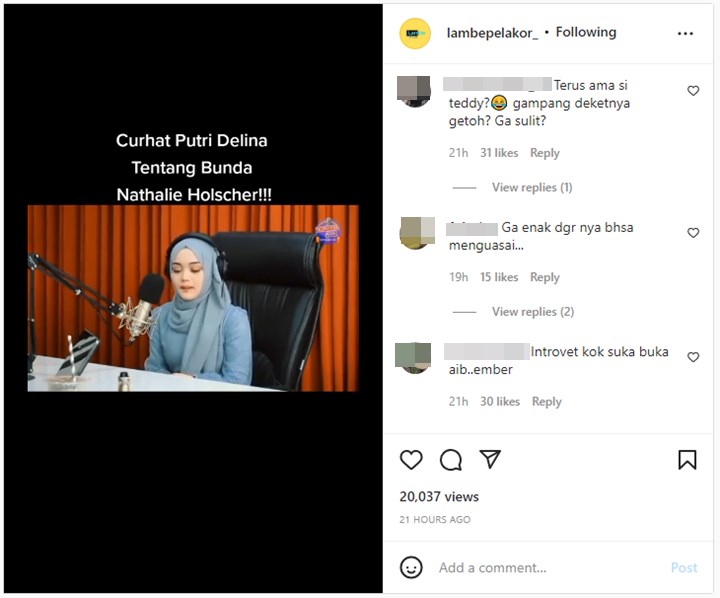The width and height of the screenshot is (720, 598).
Task: View the 31 likes list
Action: [499, 153]
